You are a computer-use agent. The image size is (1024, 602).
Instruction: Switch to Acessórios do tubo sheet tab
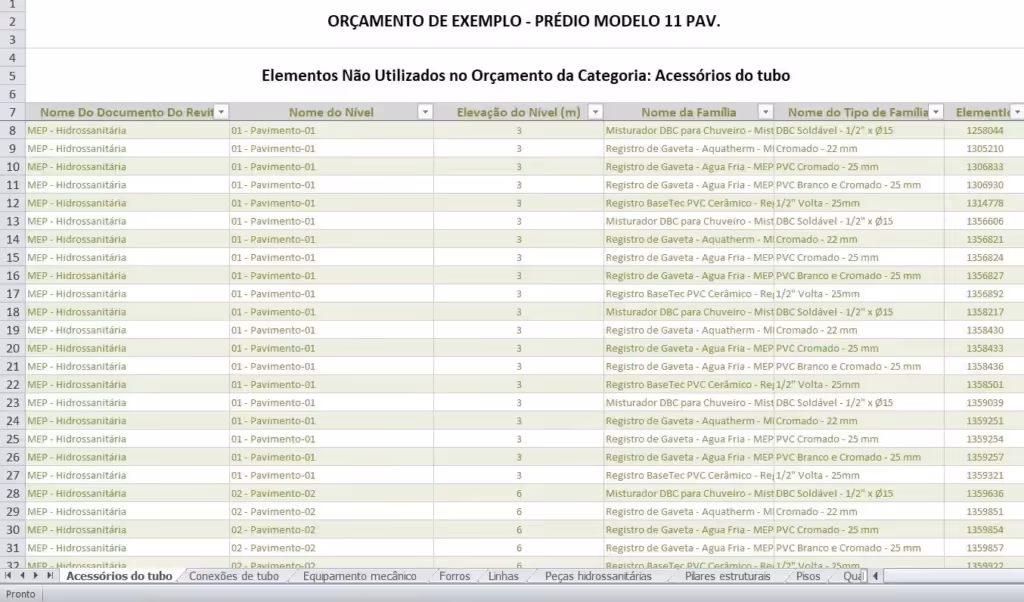pos(119,576)
